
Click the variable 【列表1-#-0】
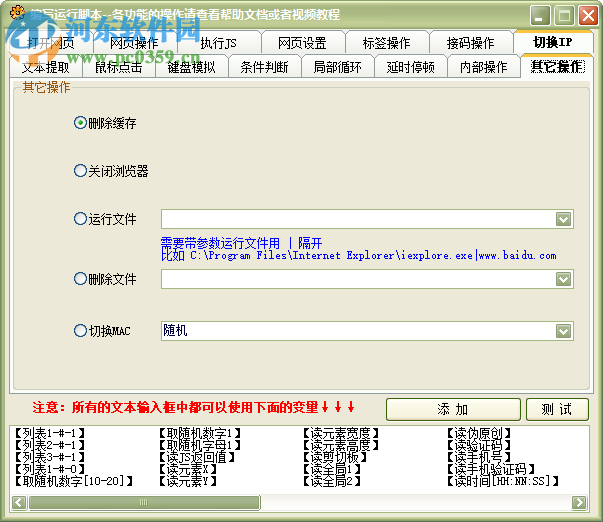pos(49,469)
